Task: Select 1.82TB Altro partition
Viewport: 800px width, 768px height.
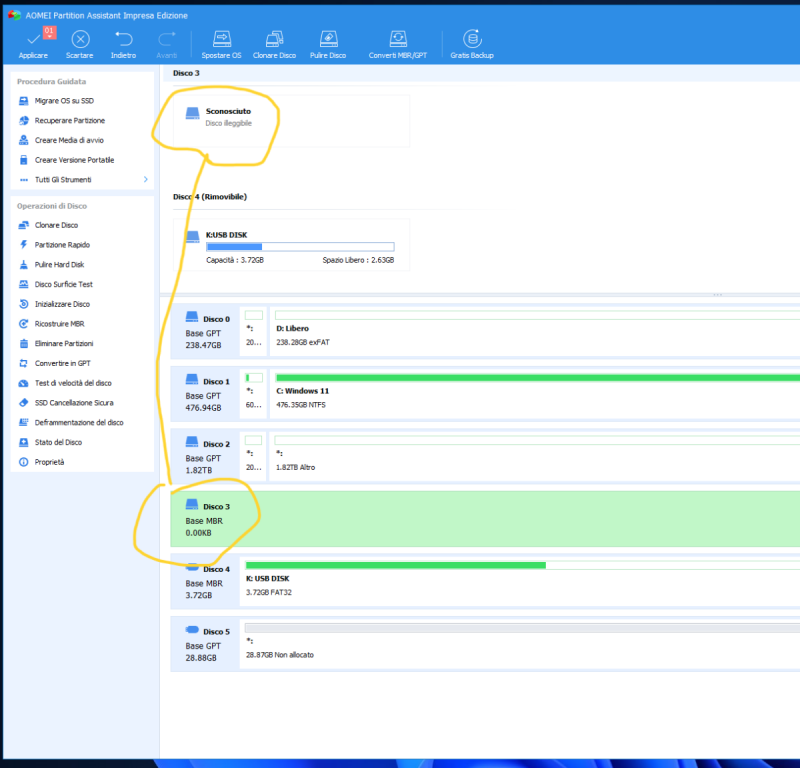Action: coord(535,457)
